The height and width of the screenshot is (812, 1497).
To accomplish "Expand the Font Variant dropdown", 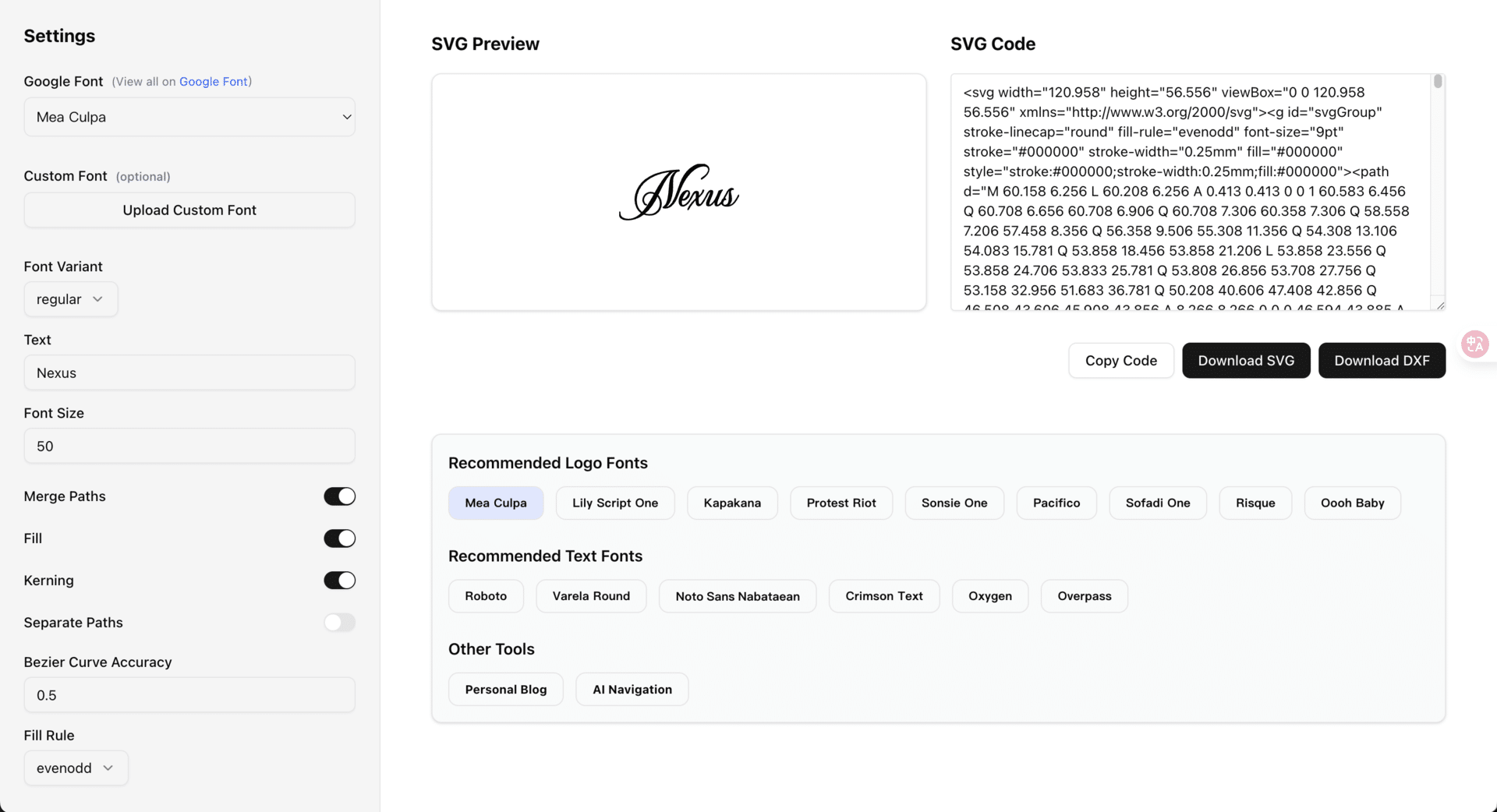I will point(70,299).
